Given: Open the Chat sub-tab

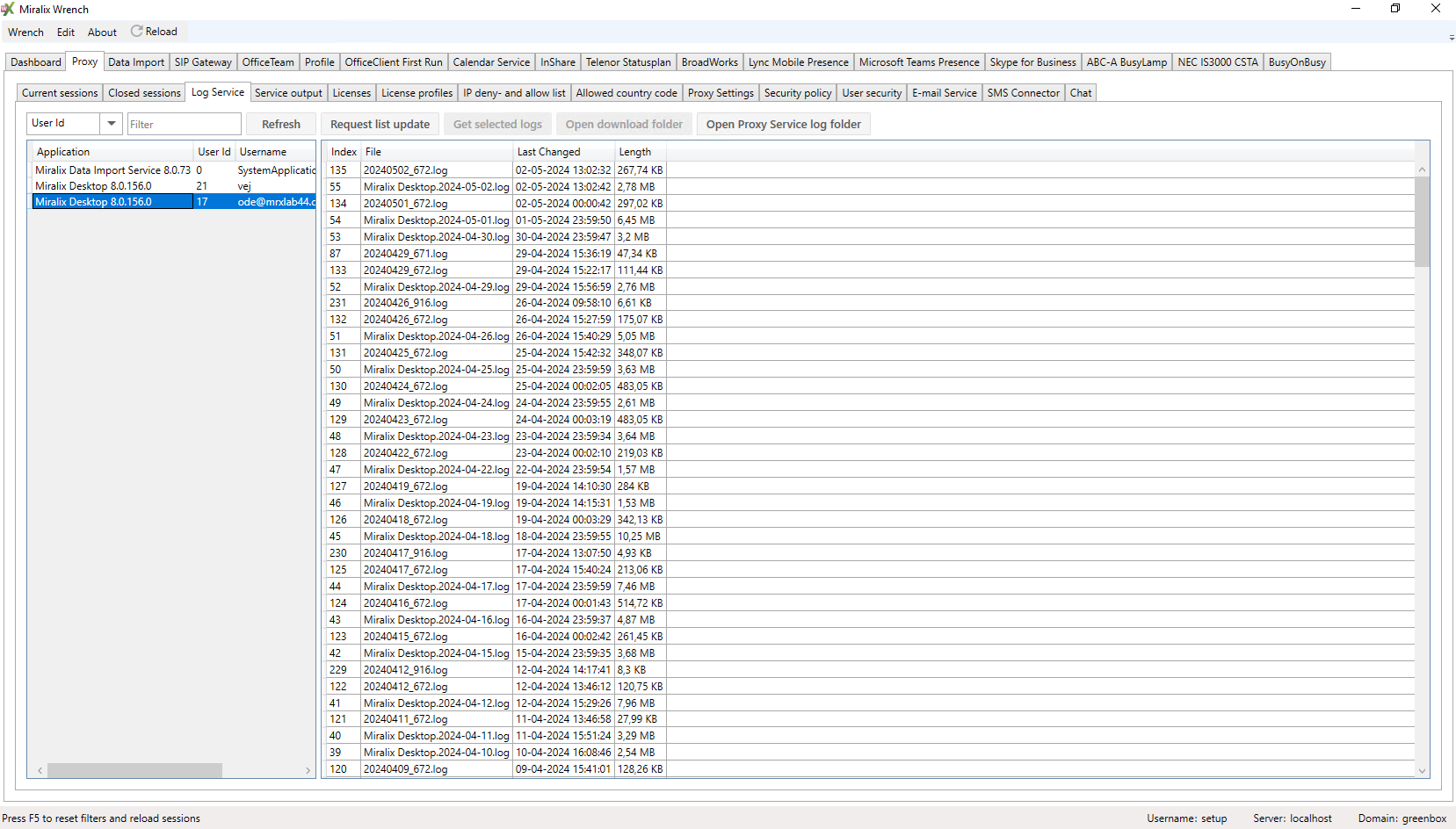Looking at the screenshot, I should [x=1081, y=93].
